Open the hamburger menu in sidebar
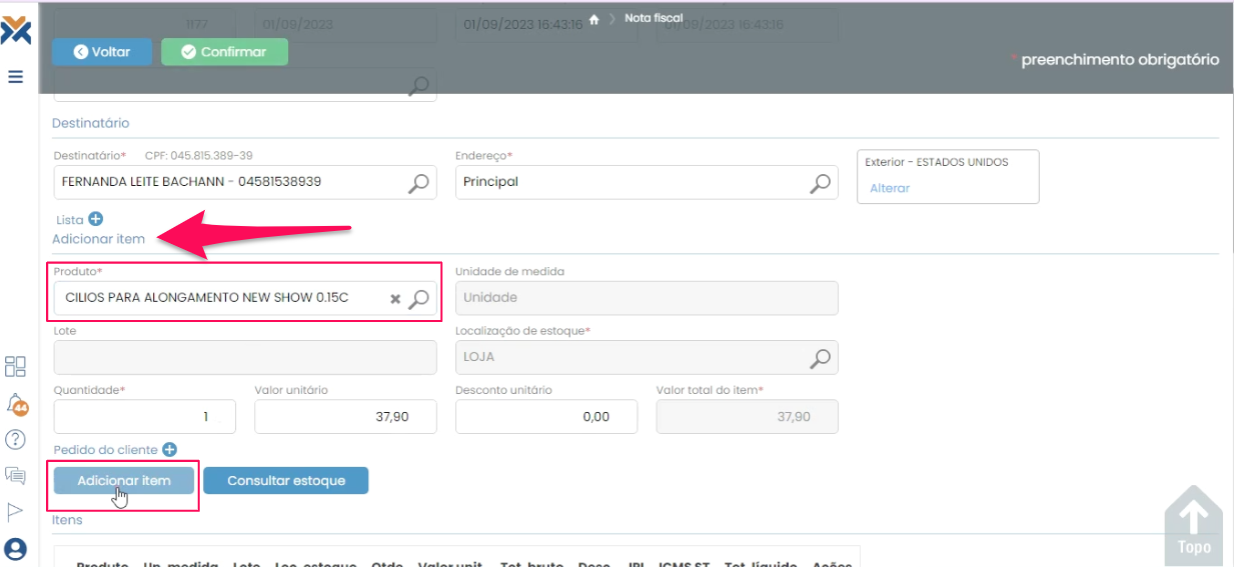The image size is (1234, 567). [15, 76]
